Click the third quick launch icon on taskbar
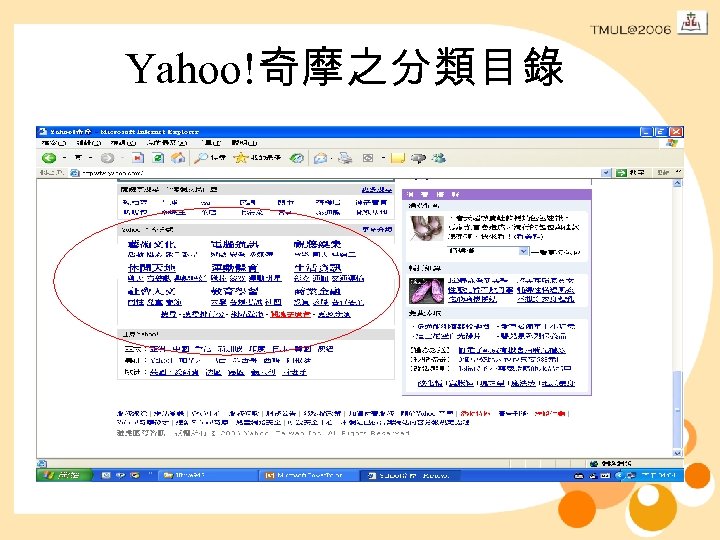This screenshot has height=540, width=720. point(135,475)
